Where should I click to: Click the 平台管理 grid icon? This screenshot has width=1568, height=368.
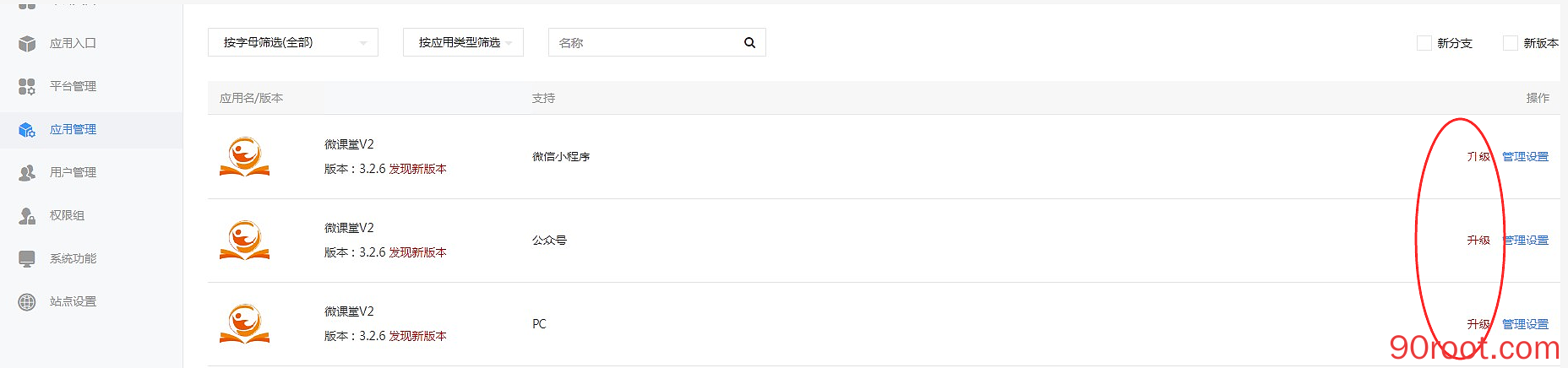27,86
